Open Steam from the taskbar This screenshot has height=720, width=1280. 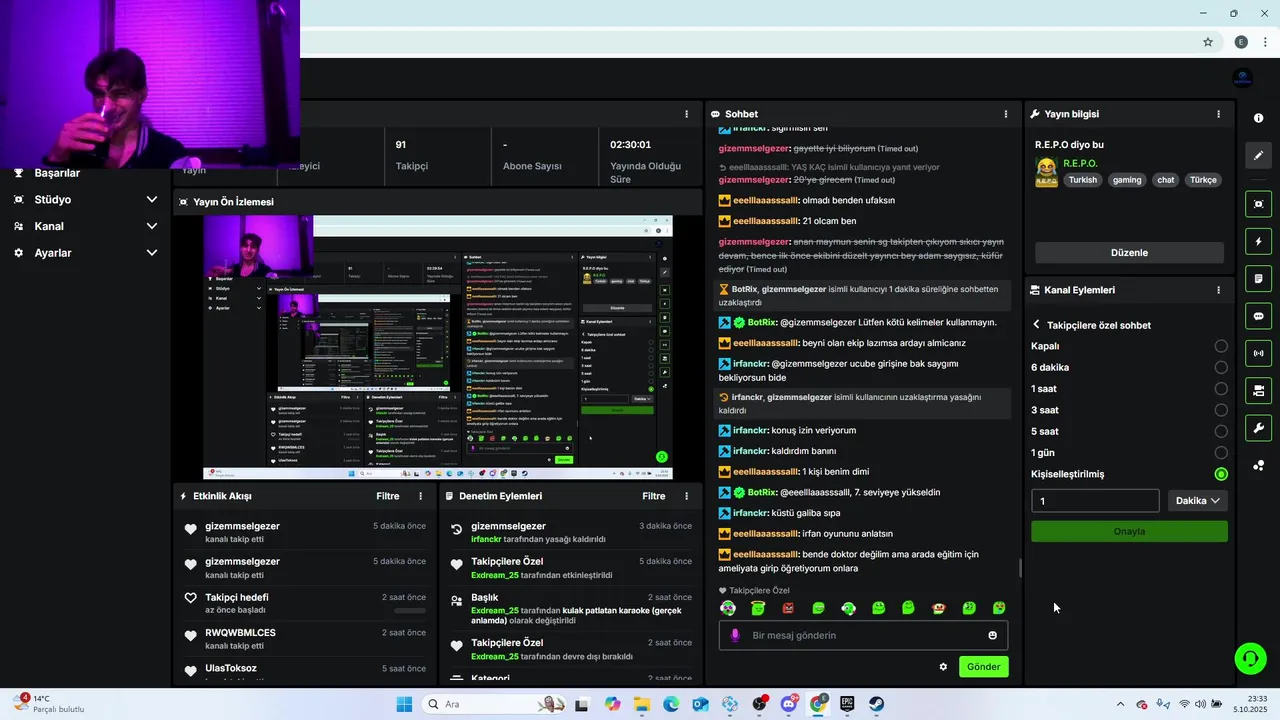876,704
